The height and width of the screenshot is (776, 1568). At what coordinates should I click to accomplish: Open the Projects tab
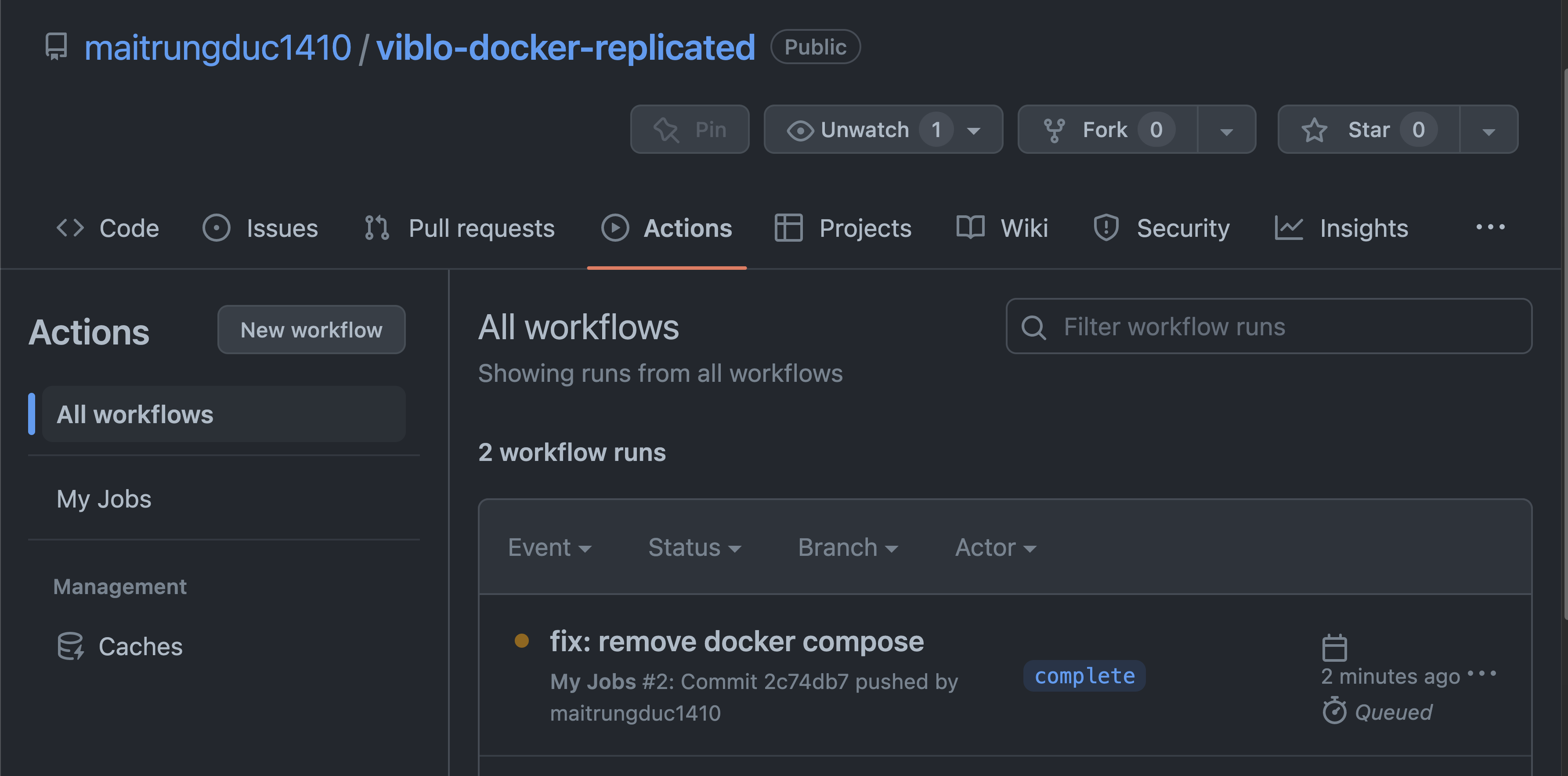pyautogui.click(x=843, y=228)
